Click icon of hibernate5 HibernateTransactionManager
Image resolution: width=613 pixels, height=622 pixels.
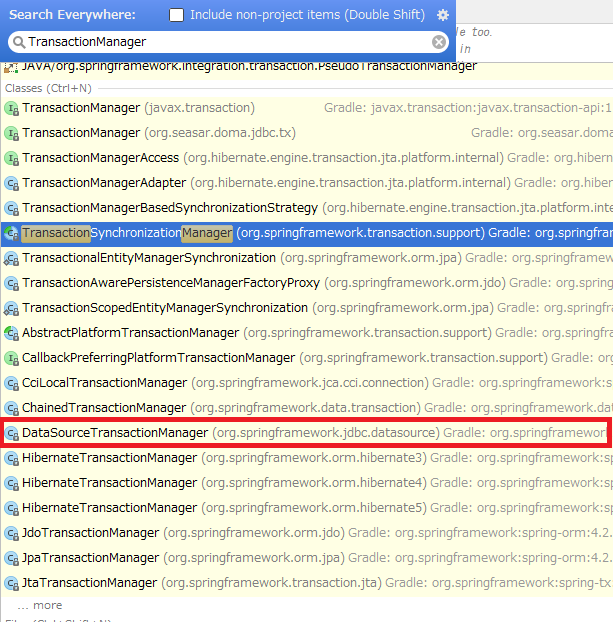coord(12,508)
